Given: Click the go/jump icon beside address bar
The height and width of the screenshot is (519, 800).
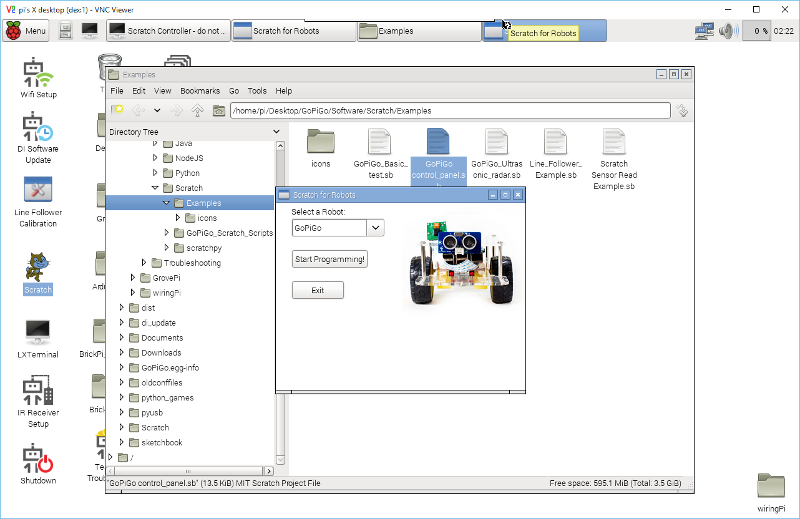Looking at the screenshot, I should (682, 110).
